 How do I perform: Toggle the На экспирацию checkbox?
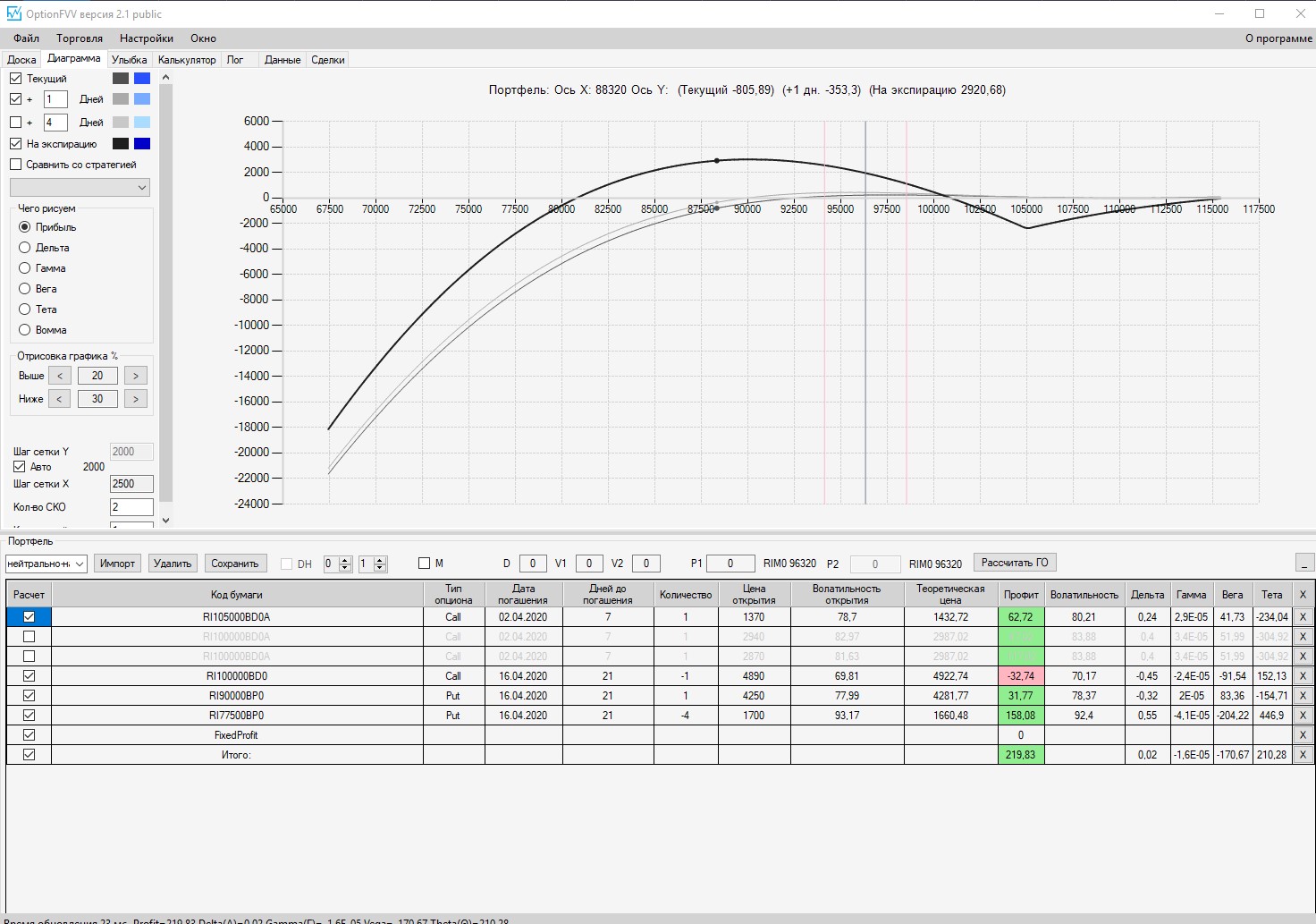click(x=16, y=144)
